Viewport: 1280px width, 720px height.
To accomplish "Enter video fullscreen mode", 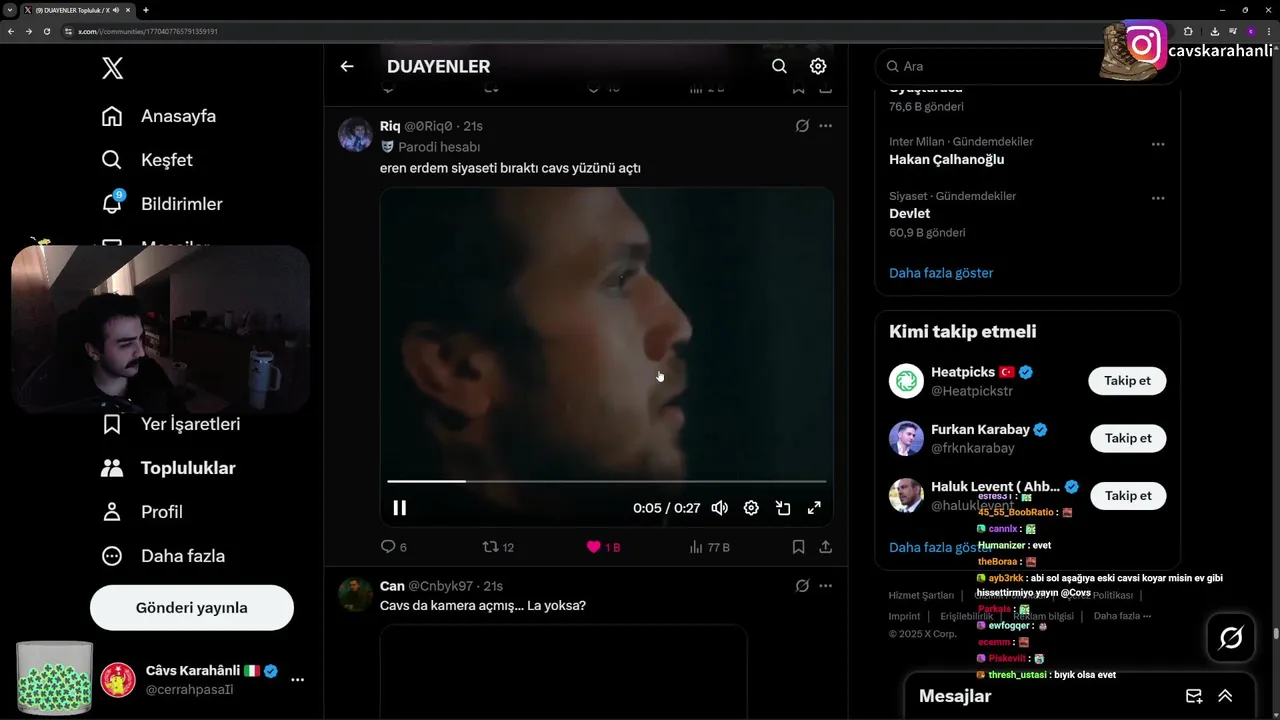I will tap(814, 508).
